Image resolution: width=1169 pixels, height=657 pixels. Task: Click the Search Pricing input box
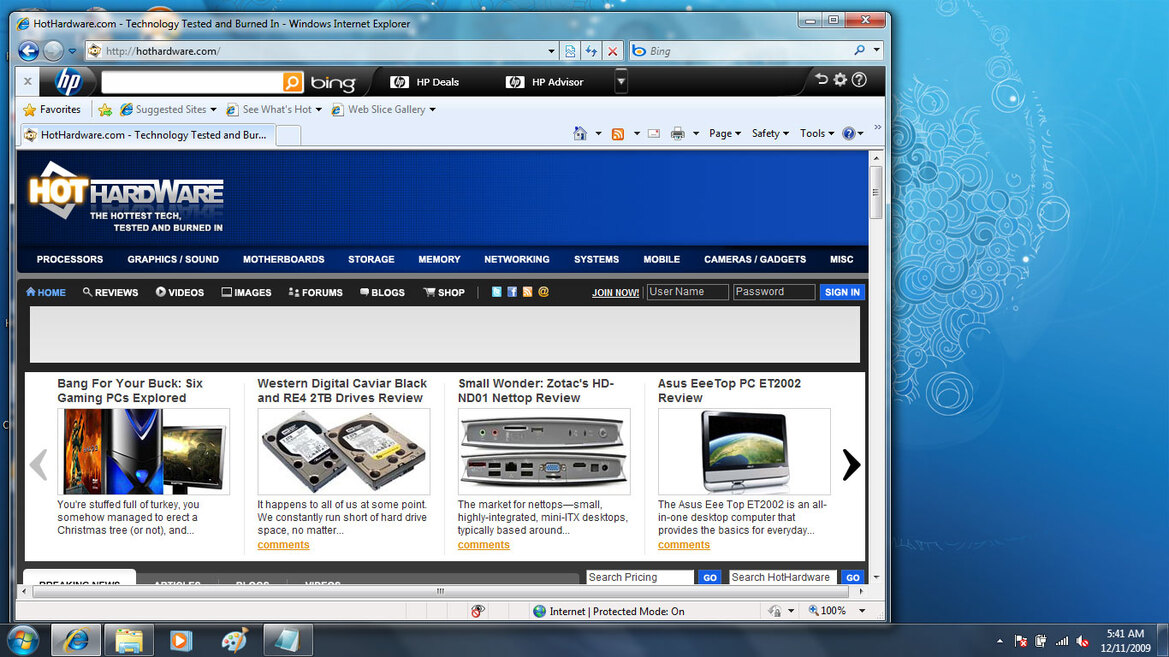640,577
